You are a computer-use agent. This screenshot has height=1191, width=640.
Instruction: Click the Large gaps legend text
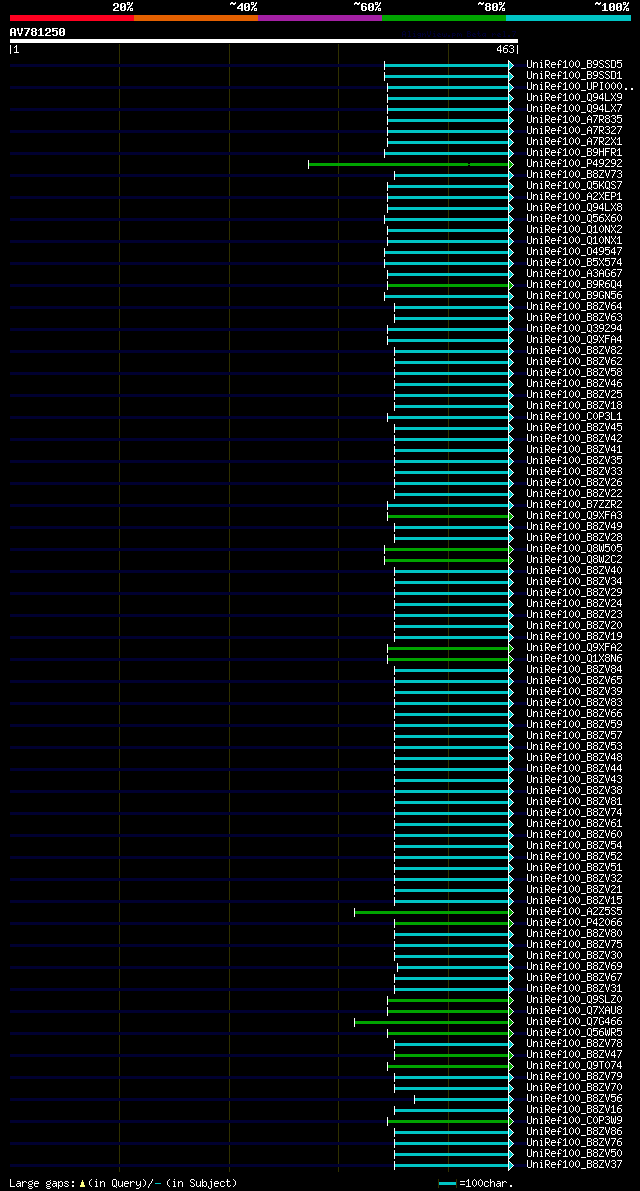pyautogui.click(x=123, y=1183)
